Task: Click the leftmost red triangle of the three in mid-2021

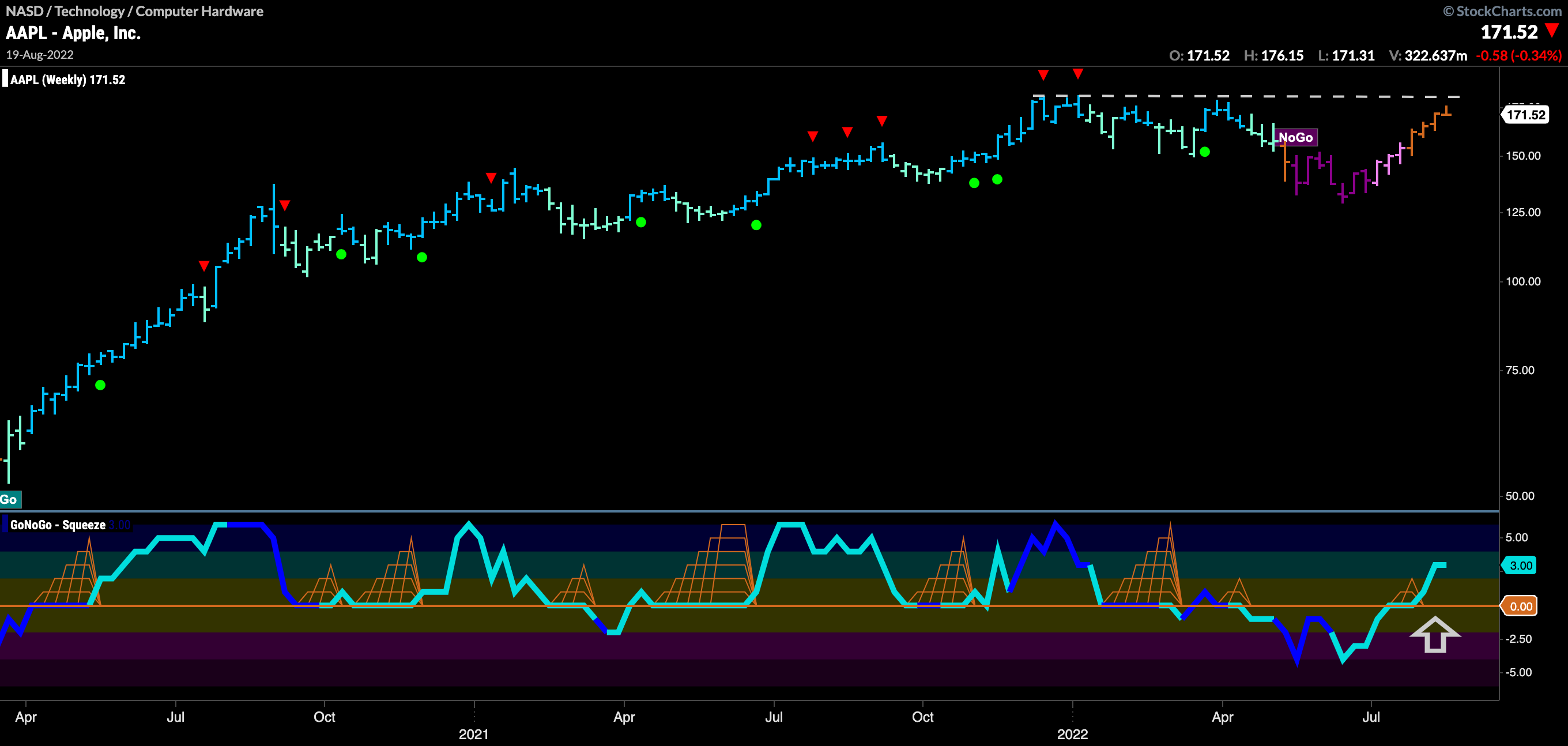Action: (x=813, y=136)
